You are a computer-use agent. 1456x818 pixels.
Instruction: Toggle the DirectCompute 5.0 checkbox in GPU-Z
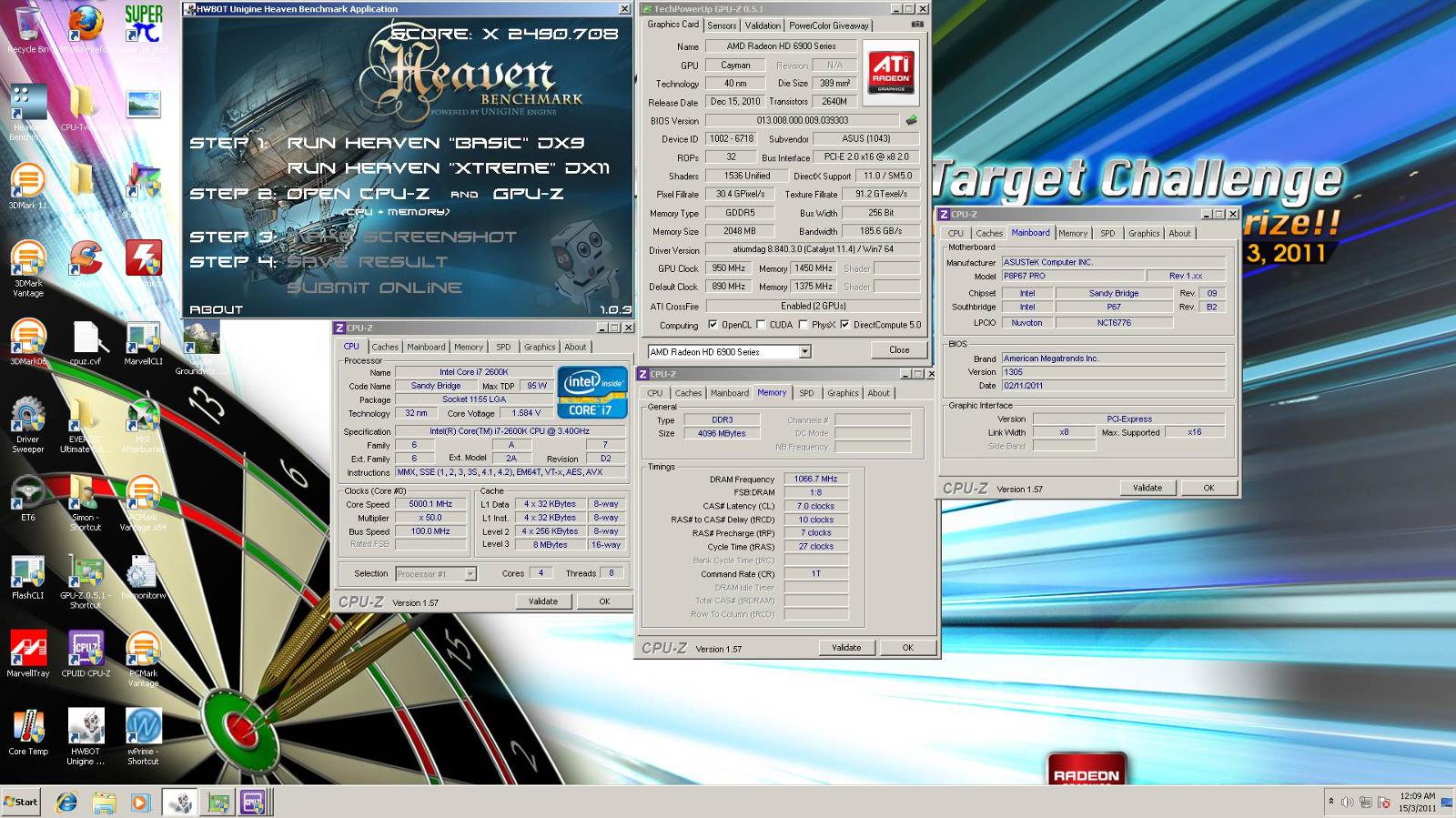pos(845,325)
